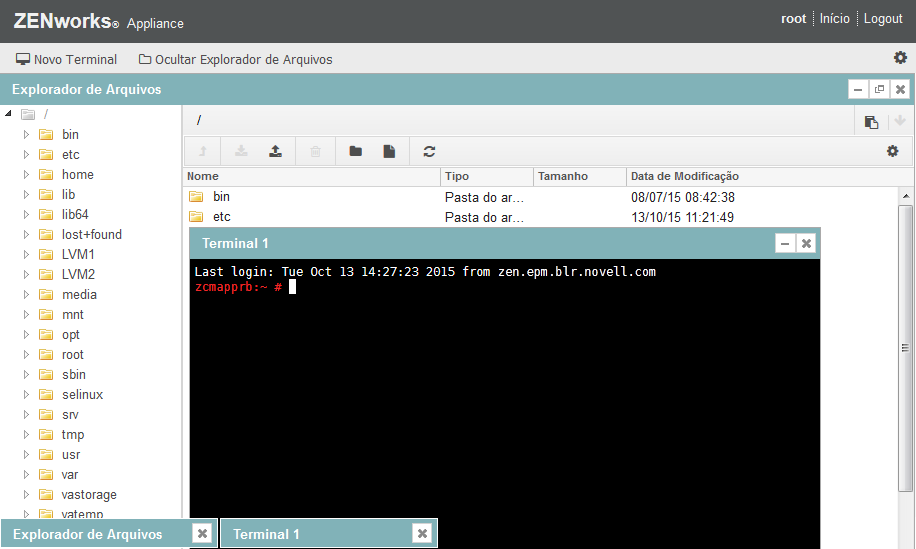Expand the bin folder in tree
The width and height of the screenshot is (916, 549).
[x=26, y=134]
